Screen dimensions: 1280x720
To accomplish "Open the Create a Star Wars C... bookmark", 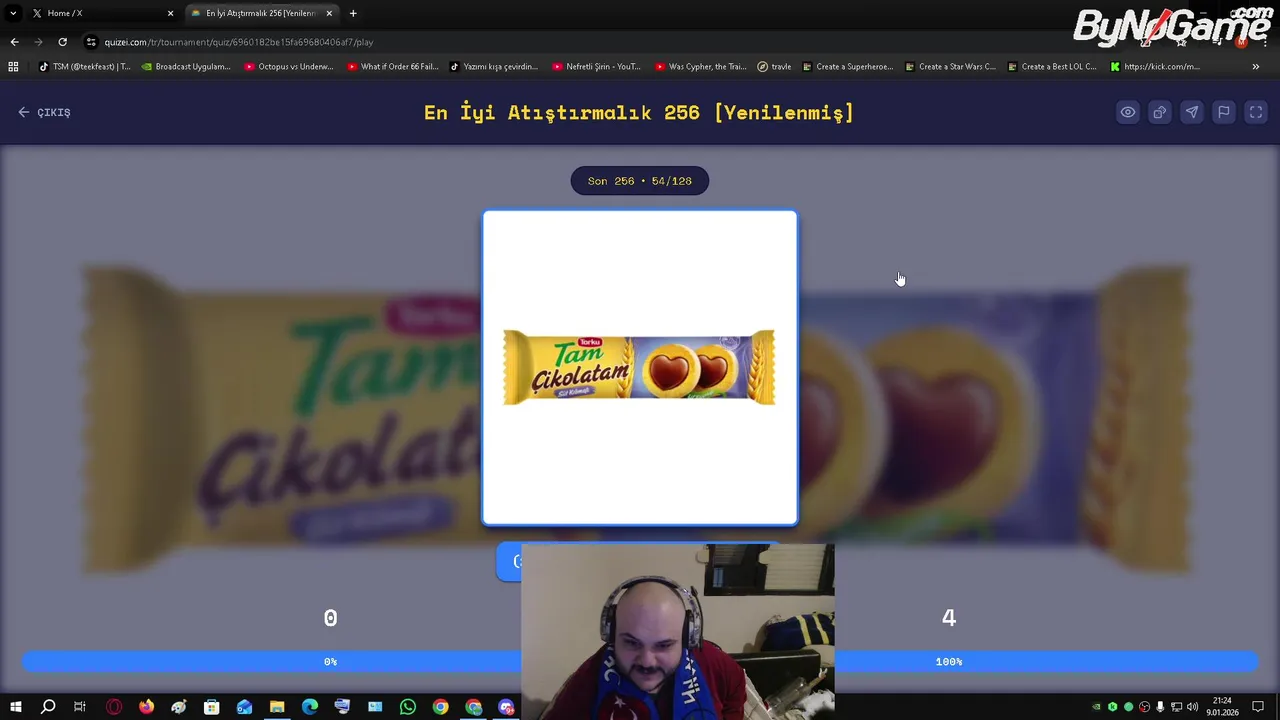I will (x=949, y=67).
